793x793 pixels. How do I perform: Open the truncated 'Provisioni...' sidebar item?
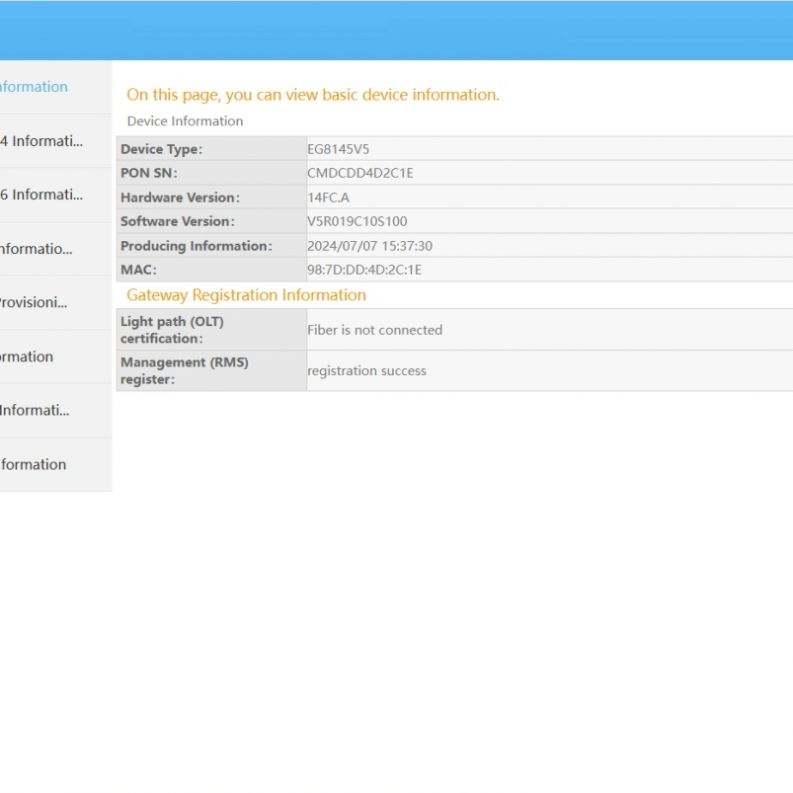[x=34, y=303]
